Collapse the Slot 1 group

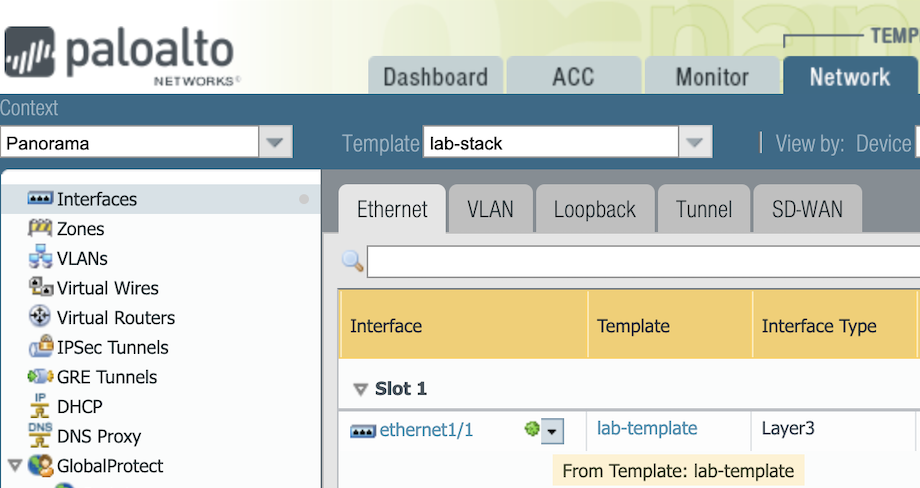(x=360, y=389)
